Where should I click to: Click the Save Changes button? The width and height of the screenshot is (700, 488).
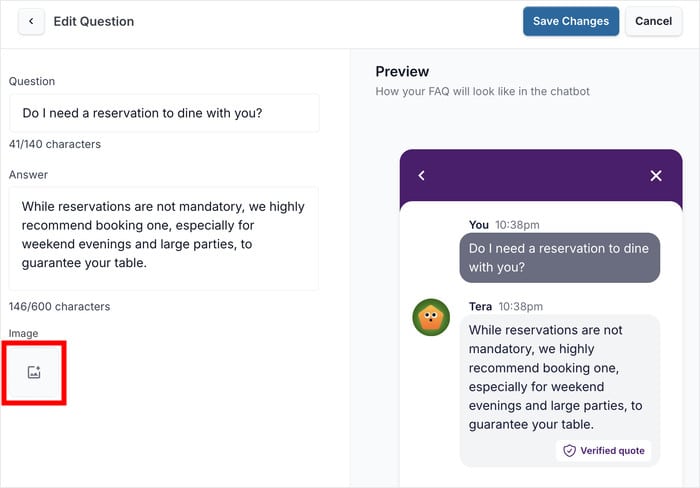click(571, 21)
